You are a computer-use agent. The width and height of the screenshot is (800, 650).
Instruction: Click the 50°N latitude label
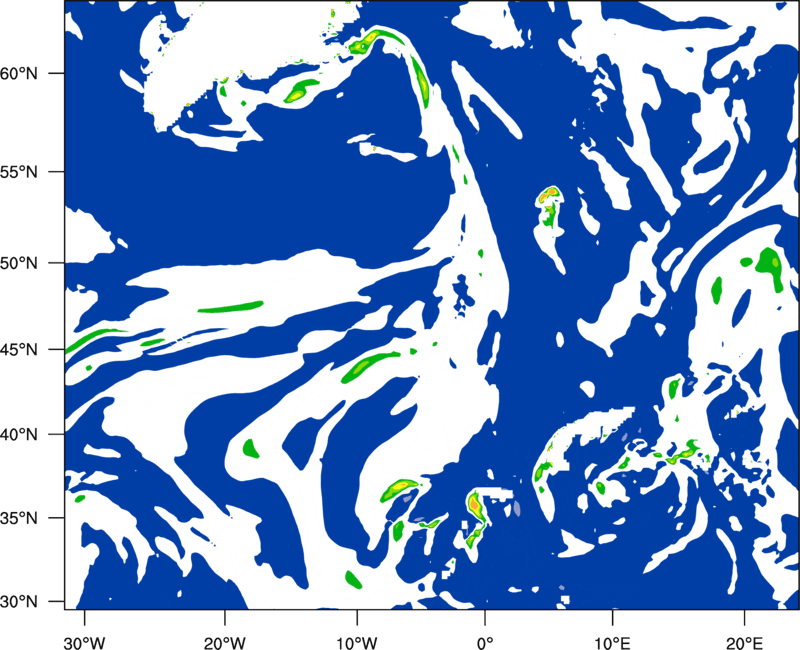19,263
